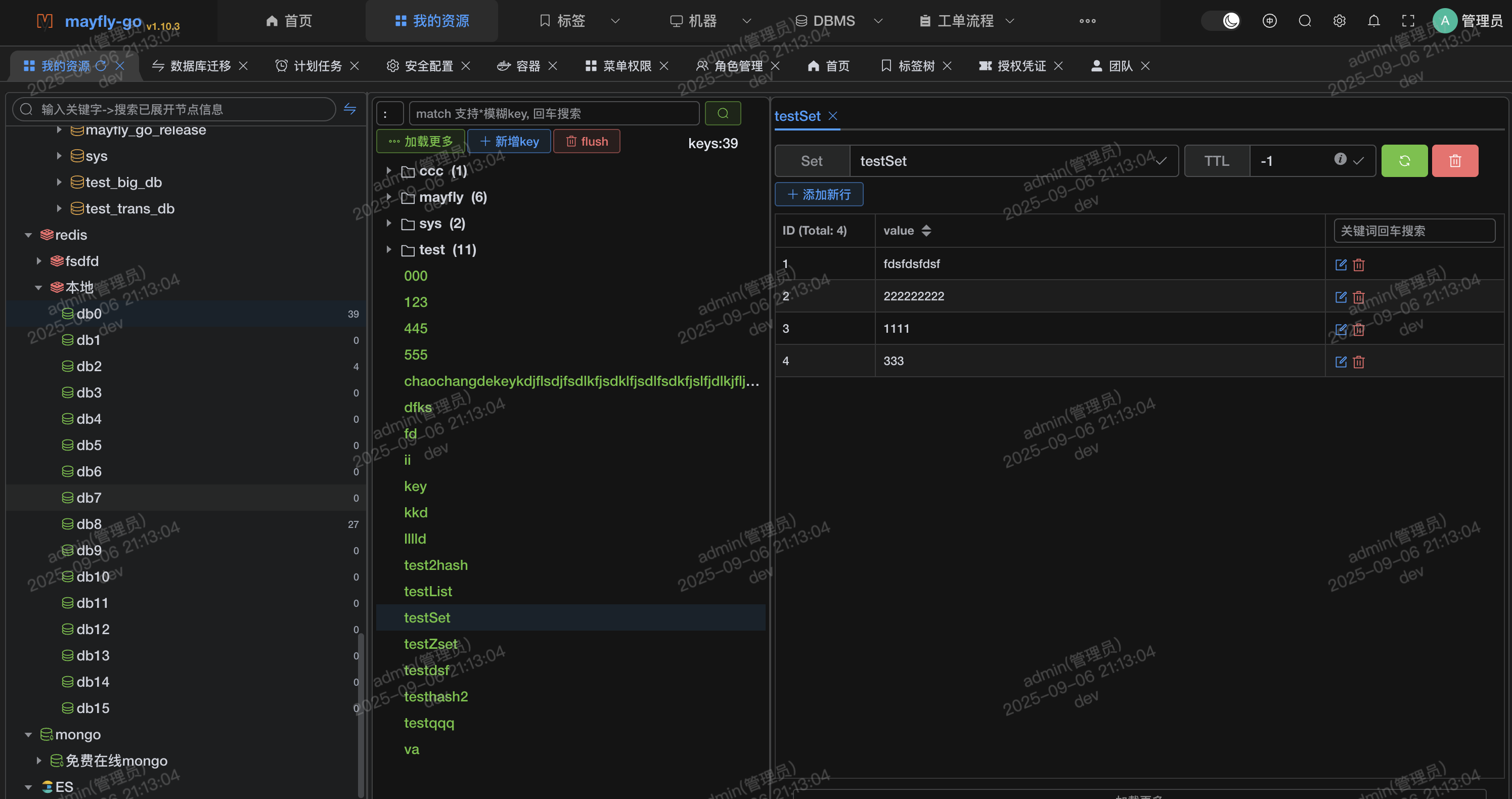Image resolution: width=1512 pixels, height=799 pixels.
Task: Collapse the 本地 redis node
Action: [39, 287]
